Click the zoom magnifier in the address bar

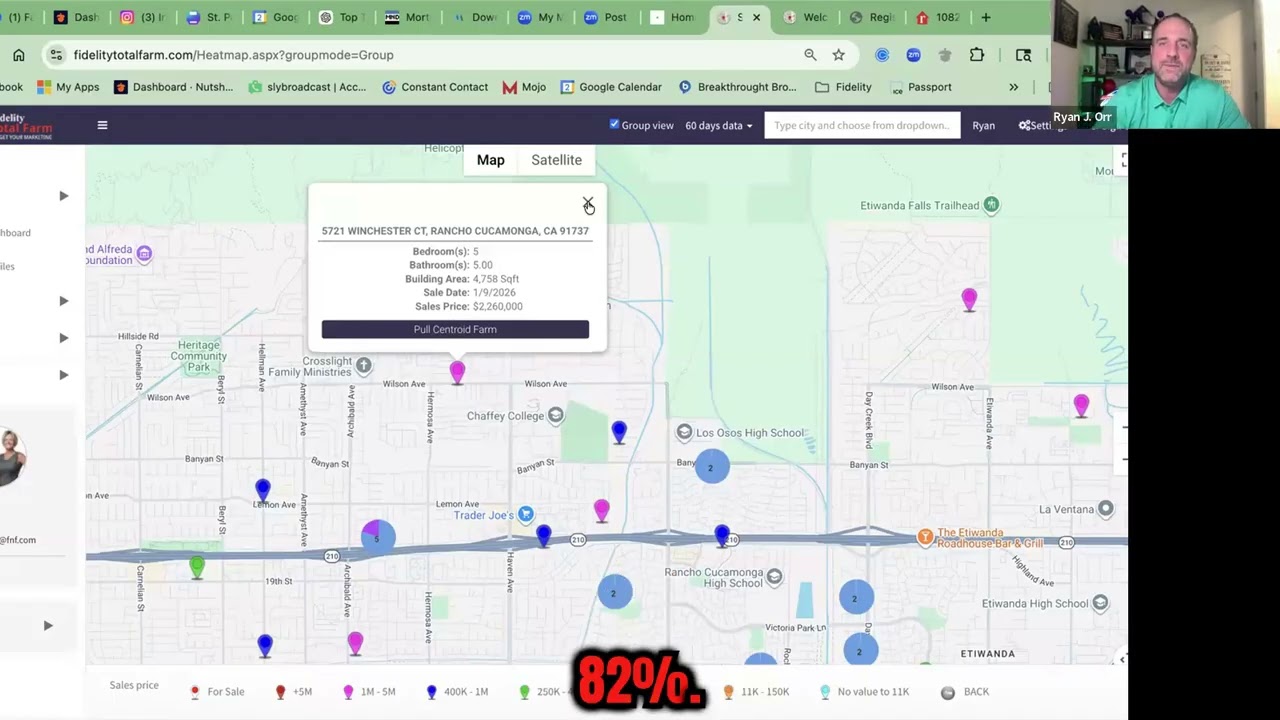point(810,55)
